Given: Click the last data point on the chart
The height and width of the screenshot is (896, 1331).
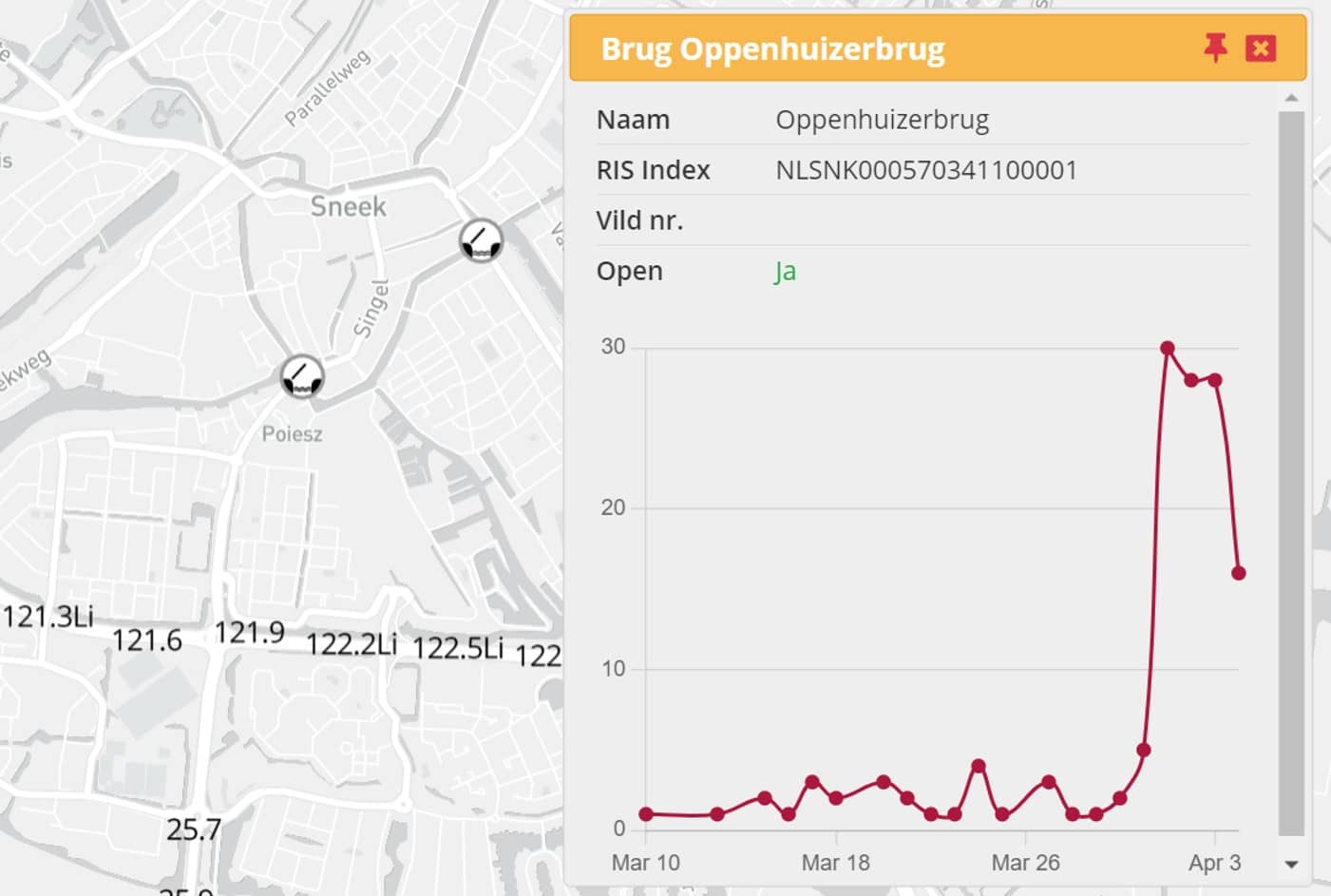Looking at the screenshot, I should (1239, 573).
